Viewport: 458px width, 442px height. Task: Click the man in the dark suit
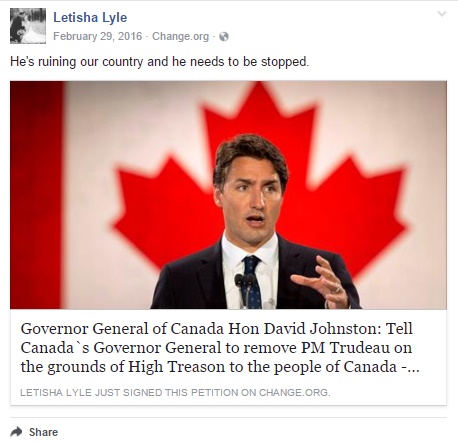[253, 222]
